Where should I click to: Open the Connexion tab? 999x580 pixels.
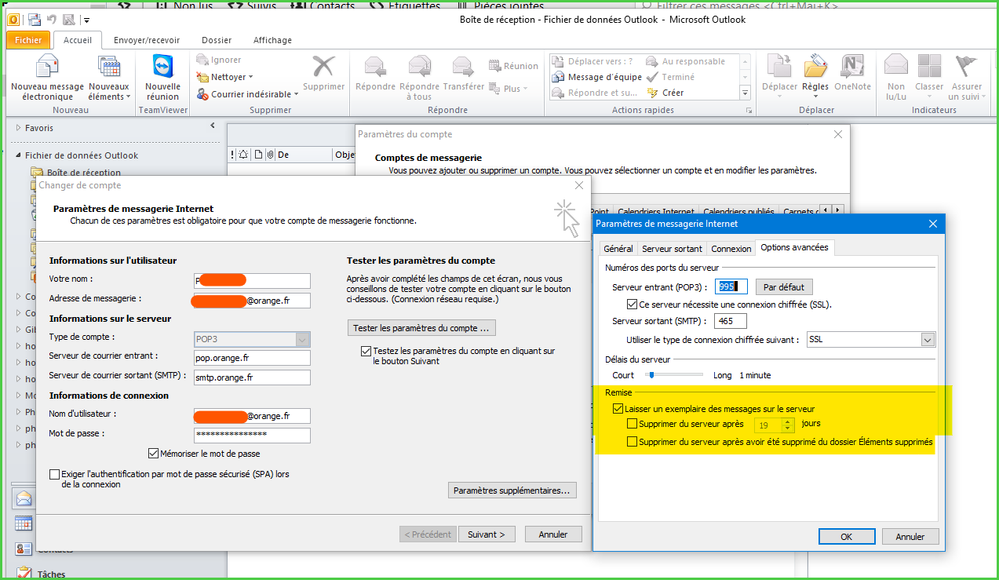pyautogui.click(x=731, y=249)
